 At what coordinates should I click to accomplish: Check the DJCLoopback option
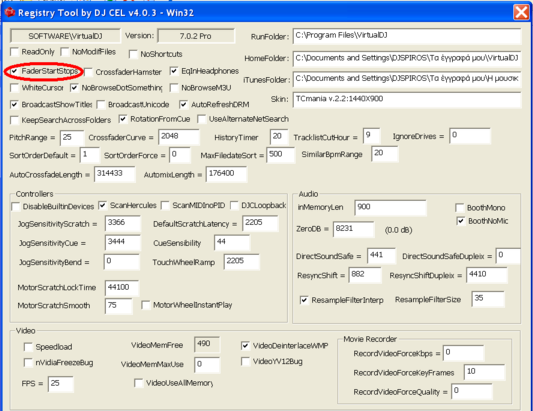pos(234,205)
